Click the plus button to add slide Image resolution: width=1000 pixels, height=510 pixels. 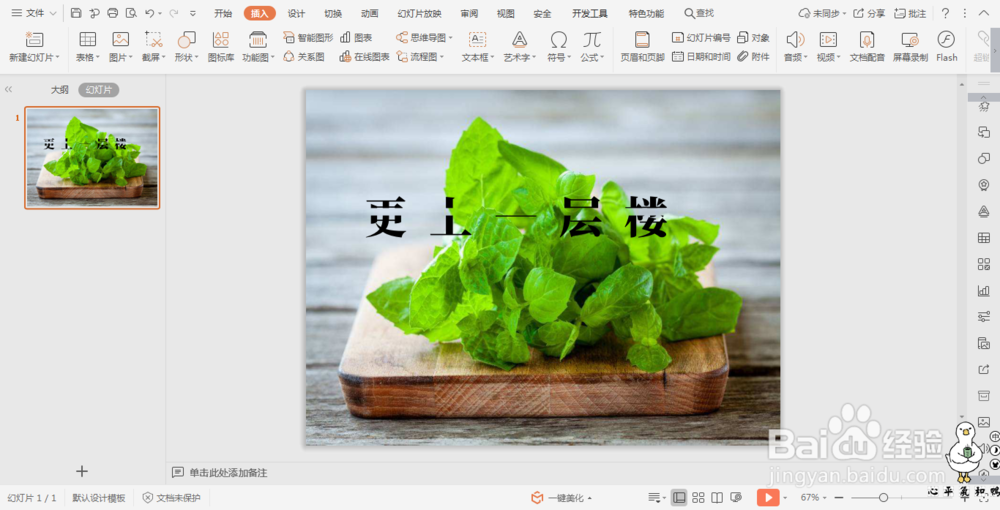(82, 471)
